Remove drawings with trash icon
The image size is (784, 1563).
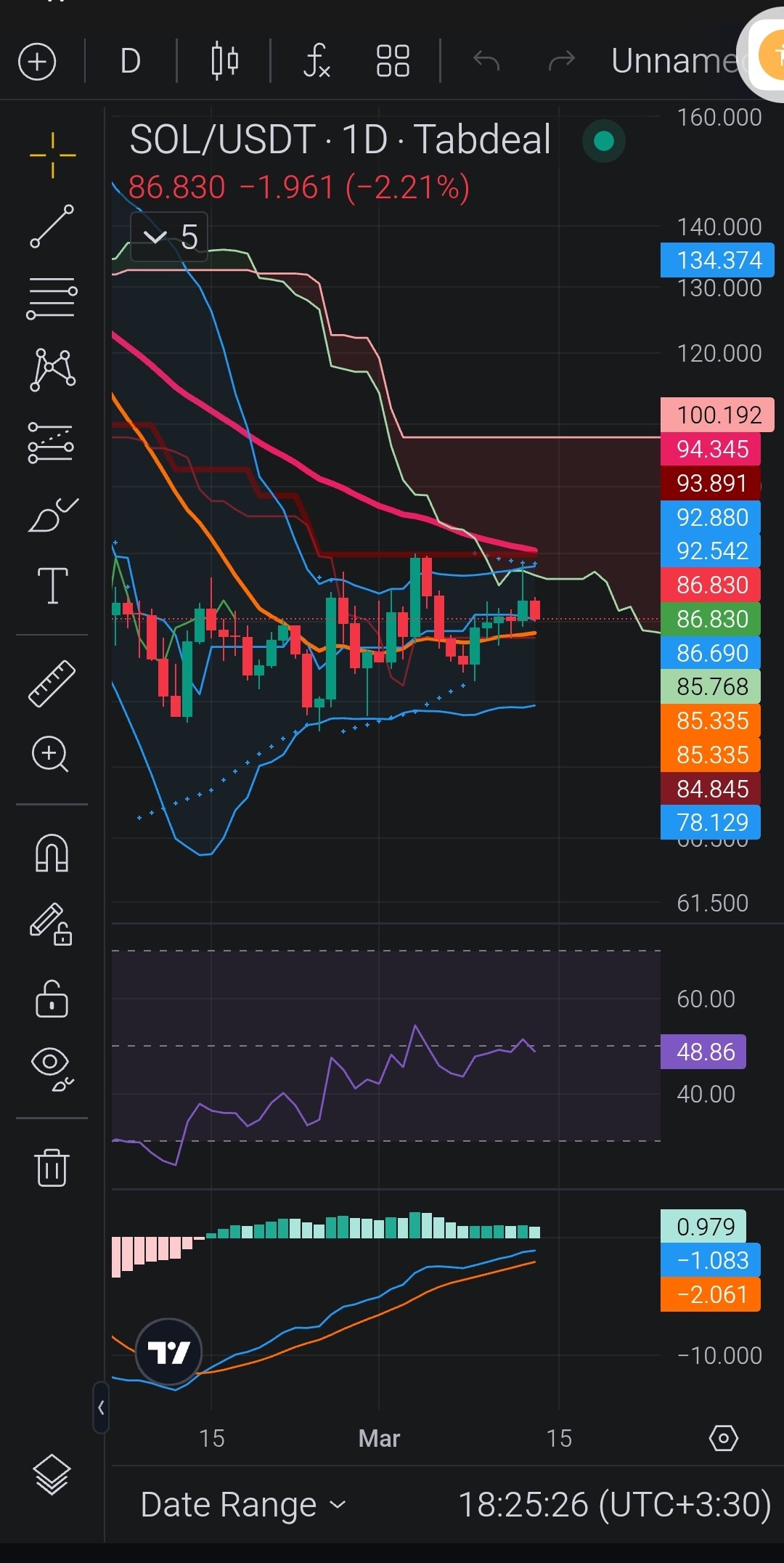[52, 1167]
